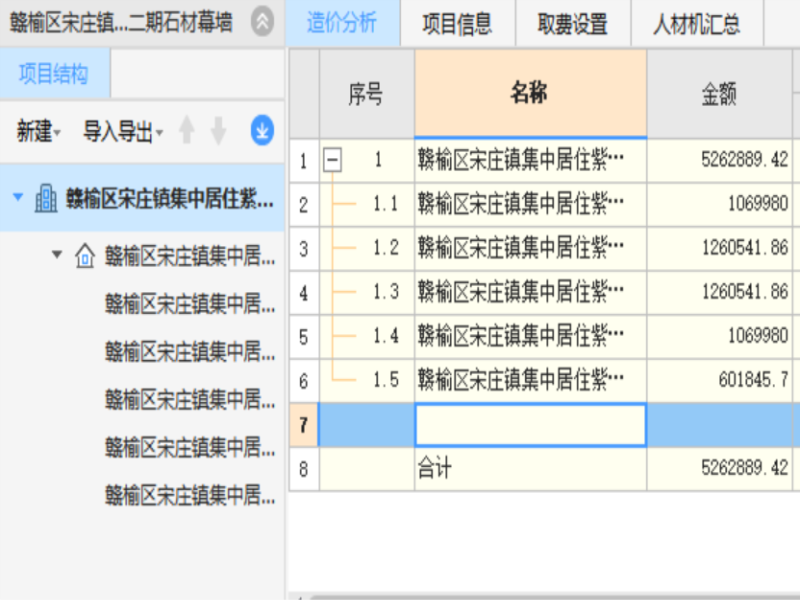Collapse row 1 using minus box

(x=333, y=160)
